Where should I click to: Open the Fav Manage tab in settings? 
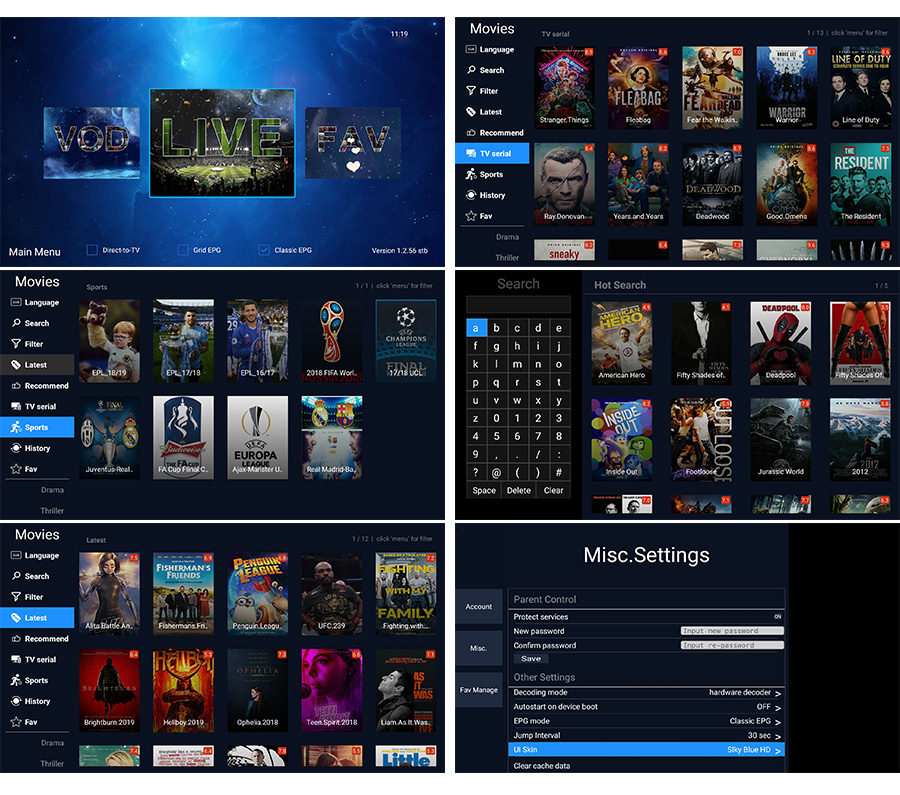point(479,690)
